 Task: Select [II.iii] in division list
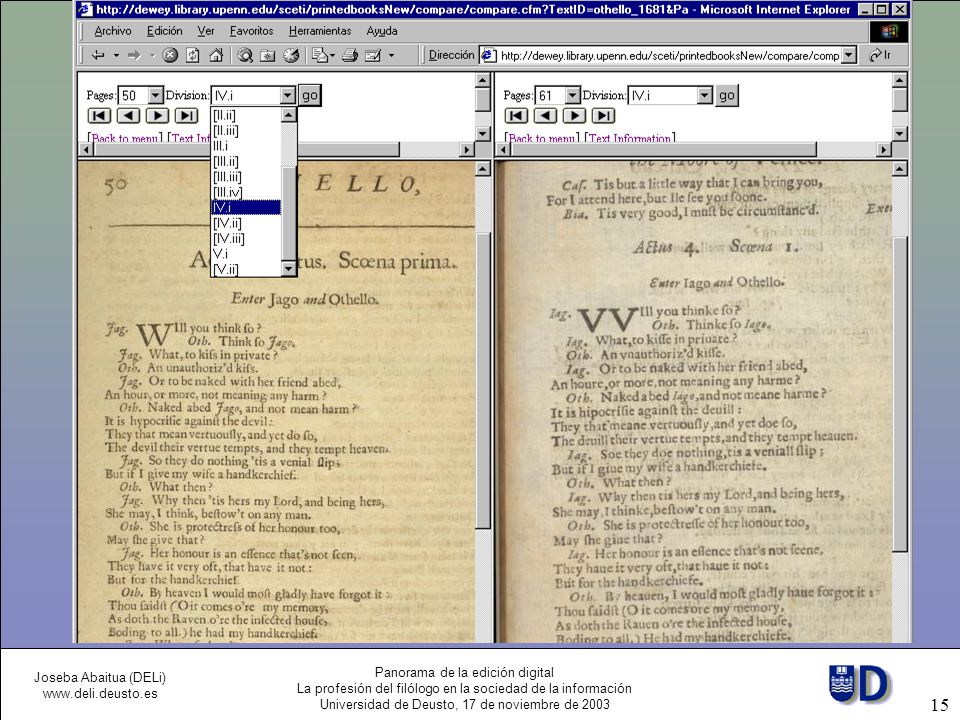click(246, 130)
